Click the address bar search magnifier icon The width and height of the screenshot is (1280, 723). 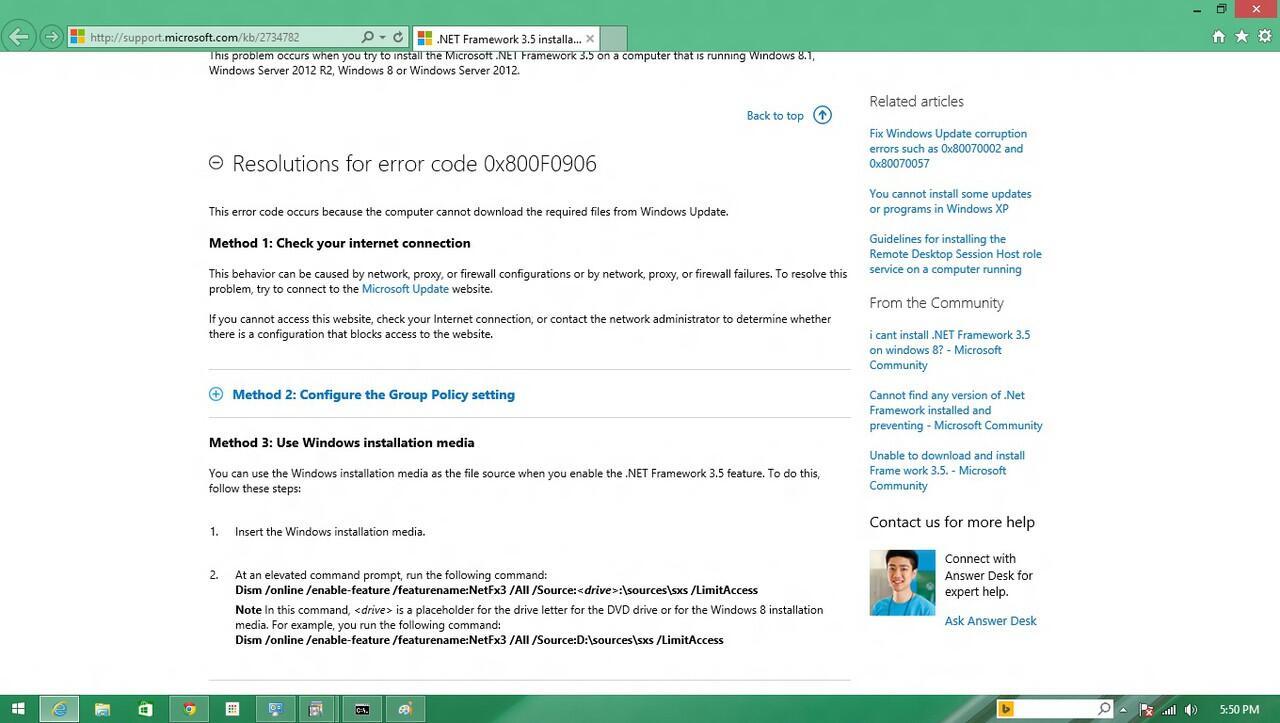(x=367, y=37)
